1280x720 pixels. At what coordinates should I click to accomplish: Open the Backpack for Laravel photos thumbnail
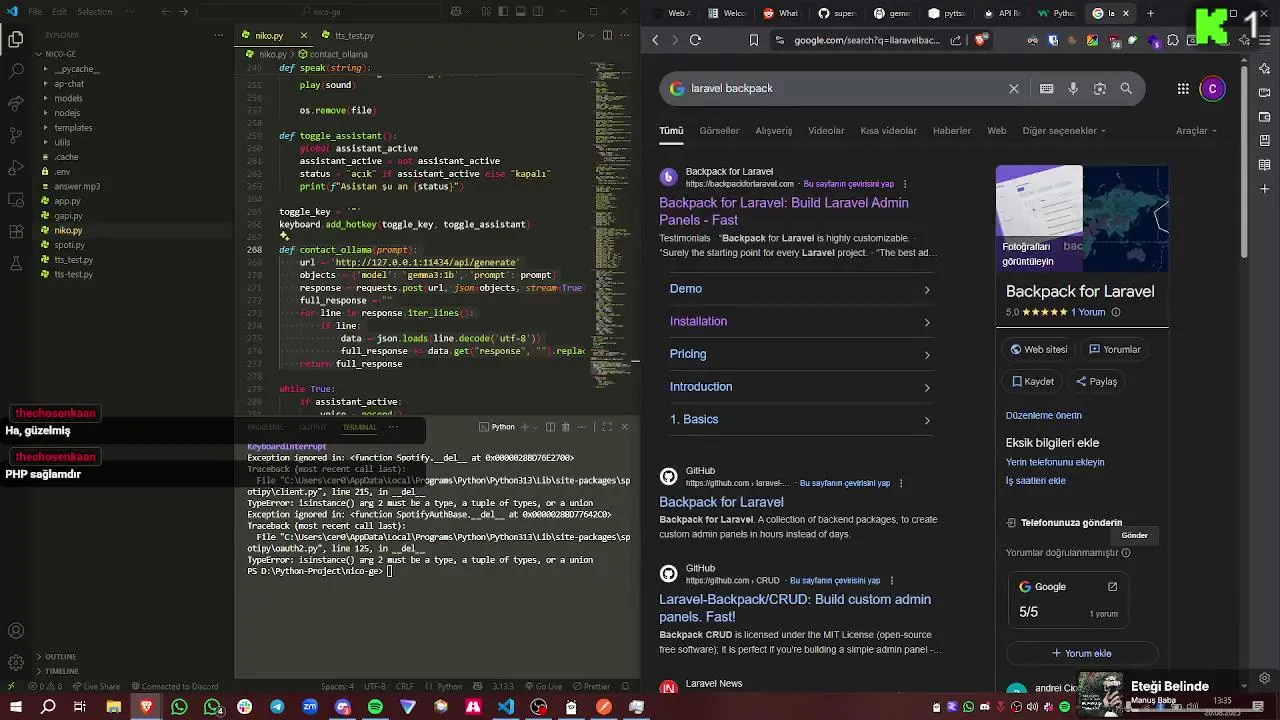[1039, 218]
